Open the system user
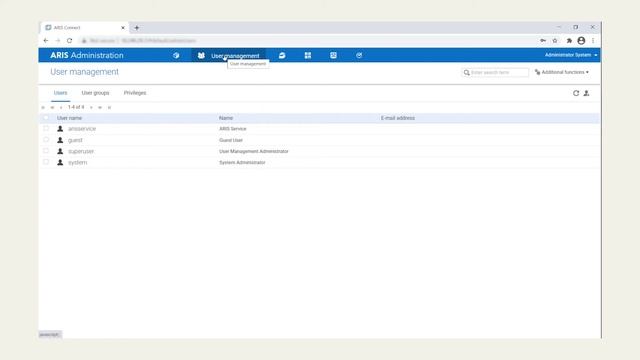 tap(78, 162)
